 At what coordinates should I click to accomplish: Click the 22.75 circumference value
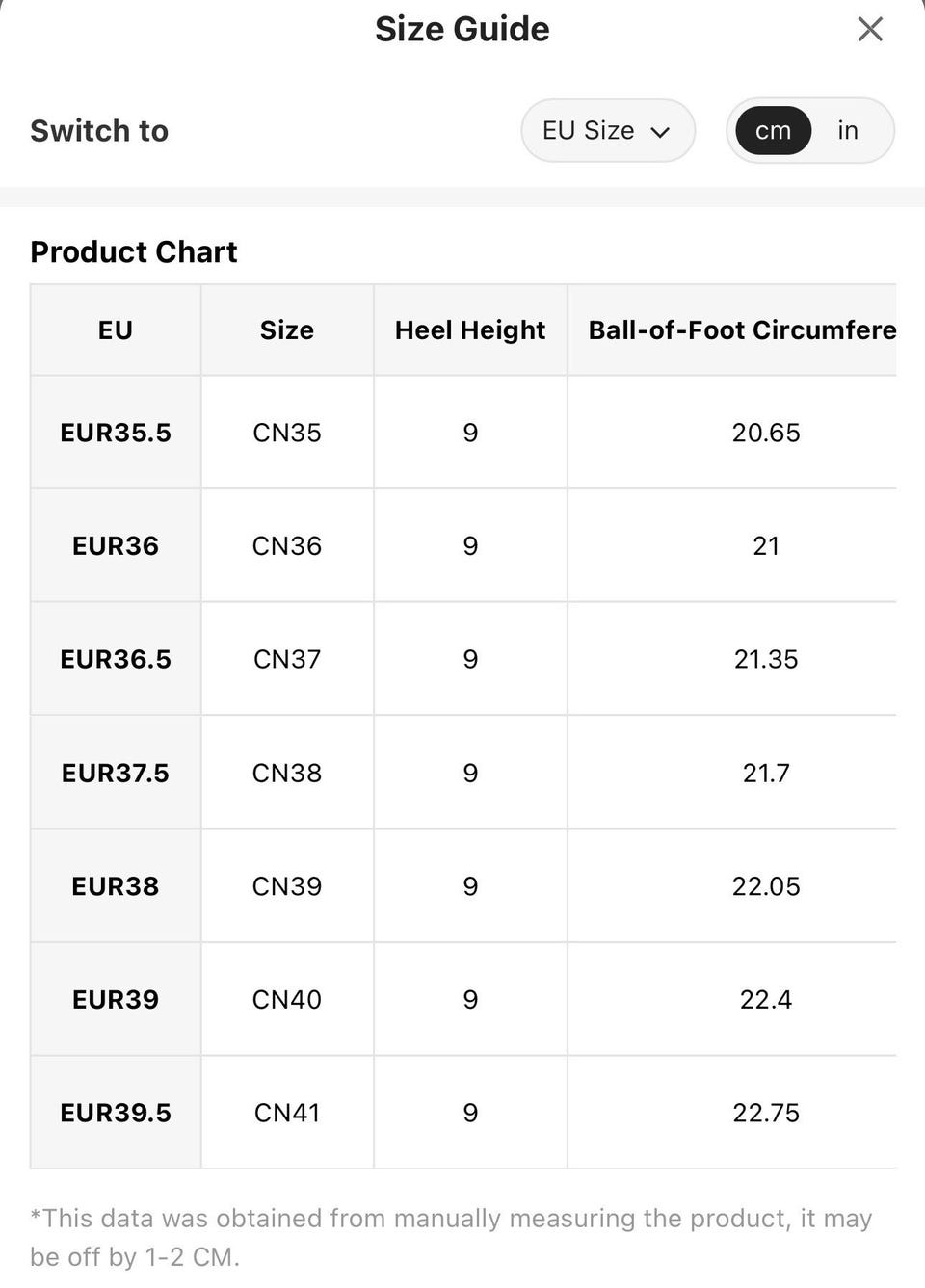tap(766, 1113)
